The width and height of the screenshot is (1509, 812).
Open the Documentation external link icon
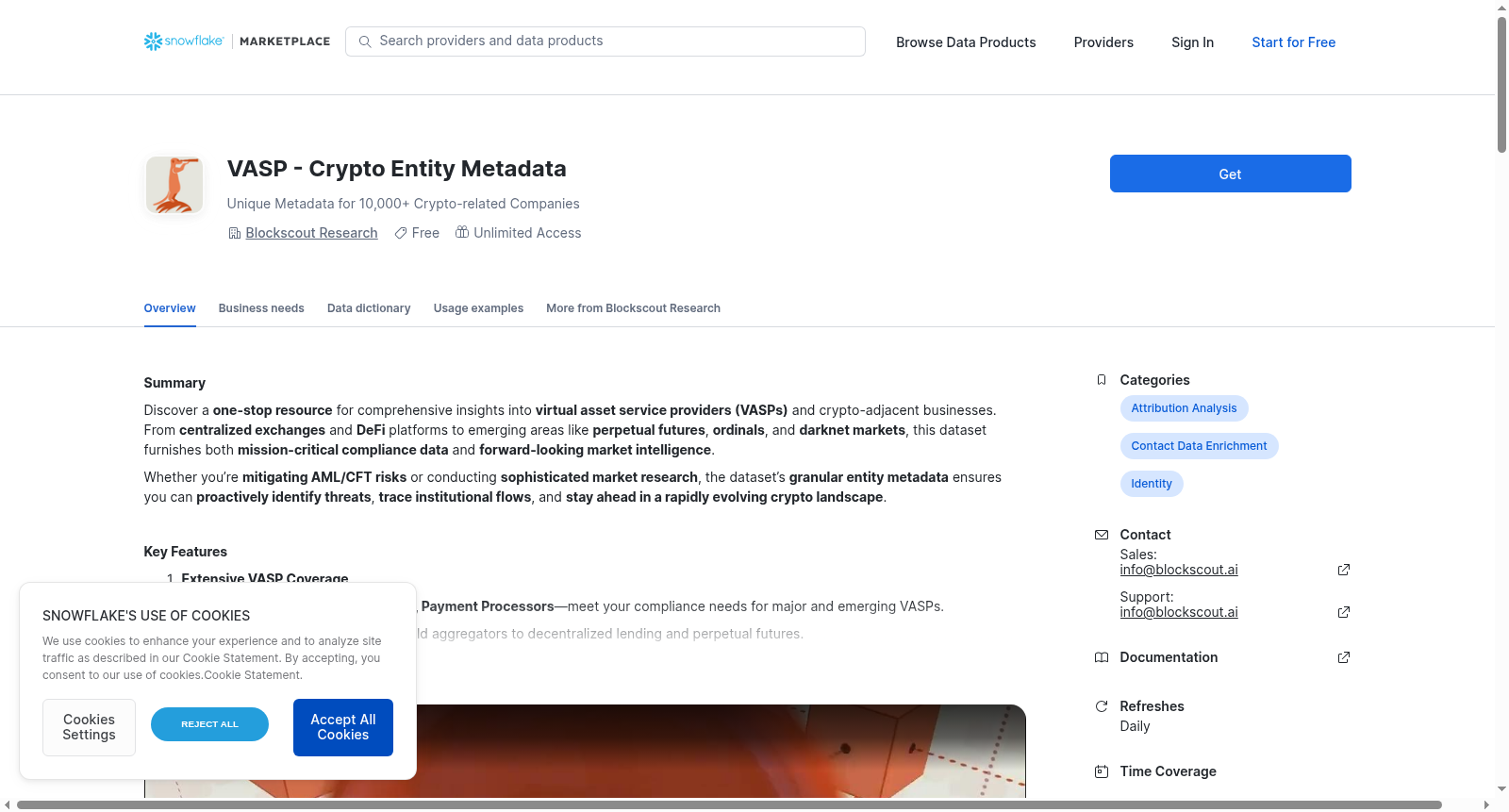tap(1344, 657)
